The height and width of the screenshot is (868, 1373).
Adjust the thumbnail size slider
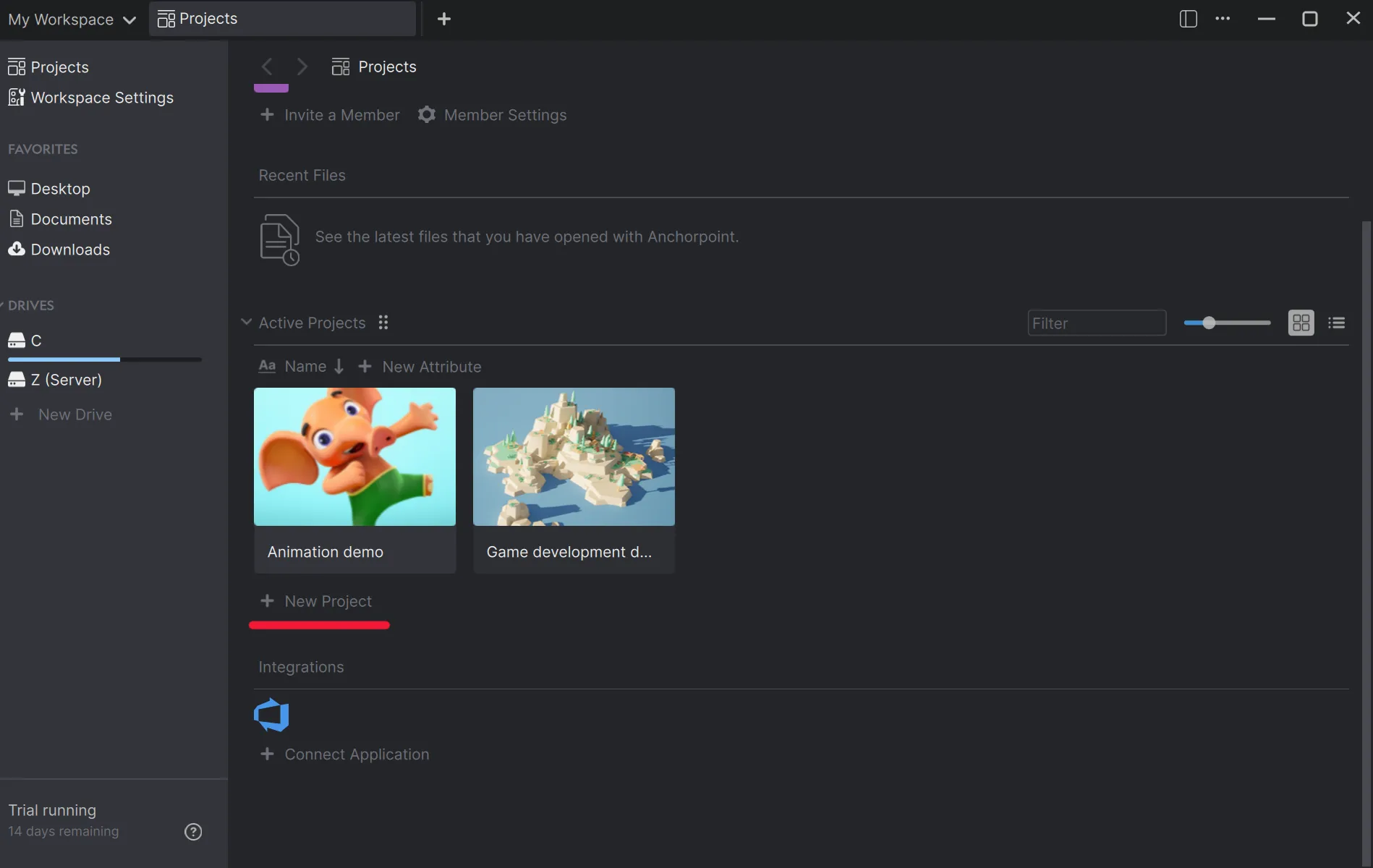[x=1209, y=323]
